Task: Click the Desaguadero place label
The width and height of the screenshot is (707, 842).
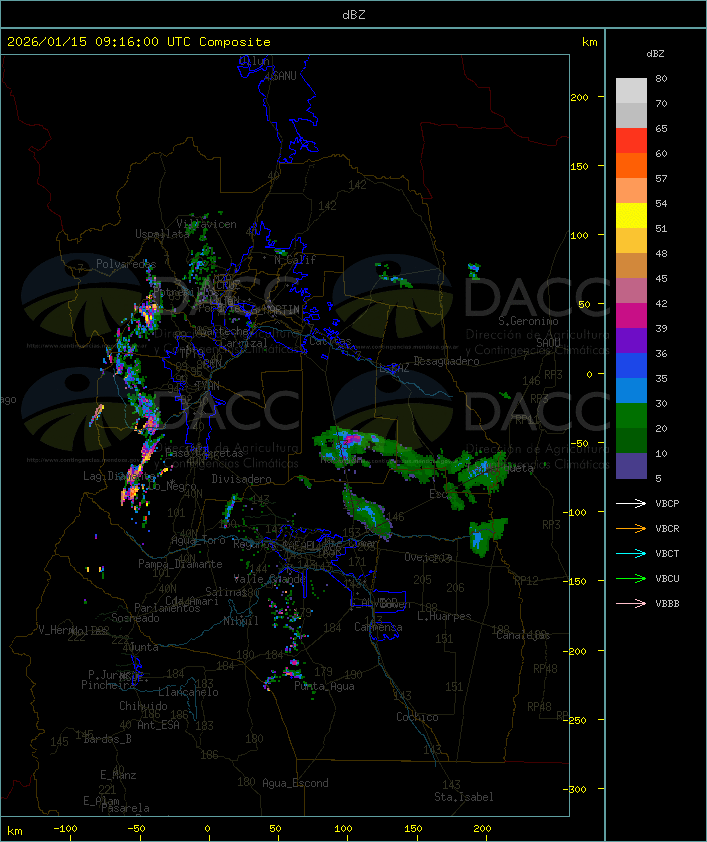Action: (447, 361)
